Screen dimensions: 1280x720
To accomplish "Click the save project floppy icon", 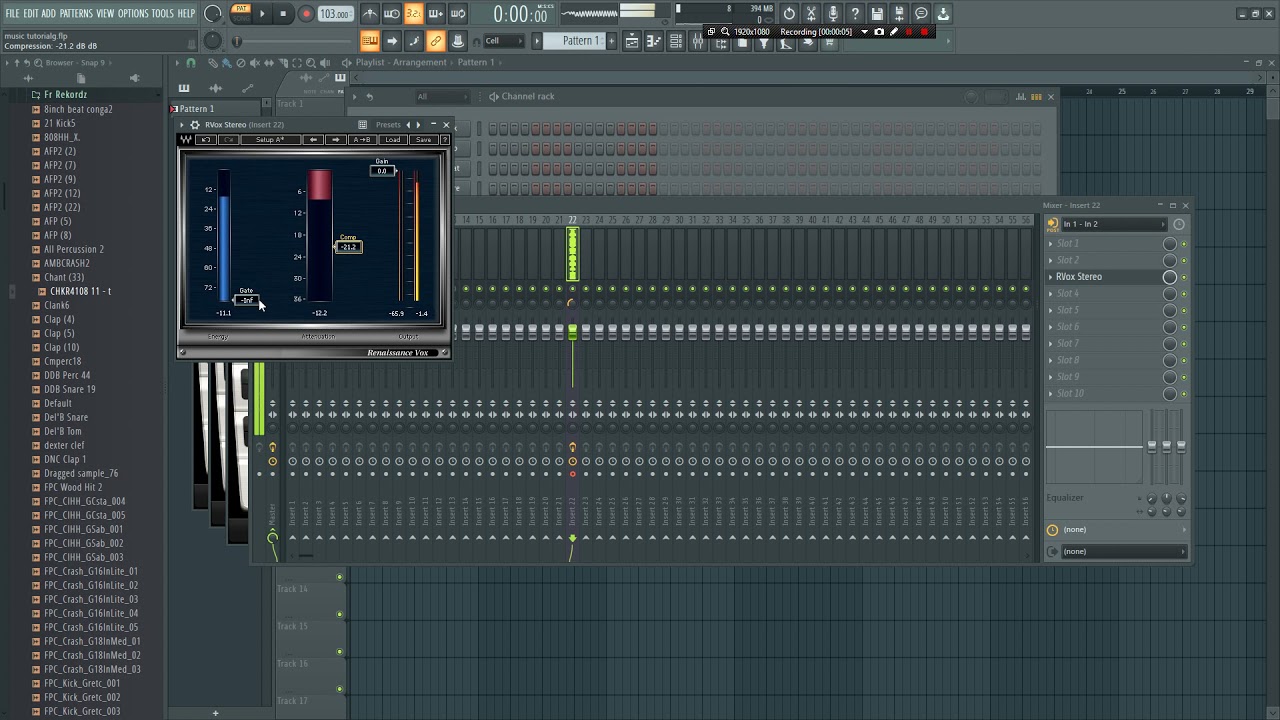I will (877, 14).
